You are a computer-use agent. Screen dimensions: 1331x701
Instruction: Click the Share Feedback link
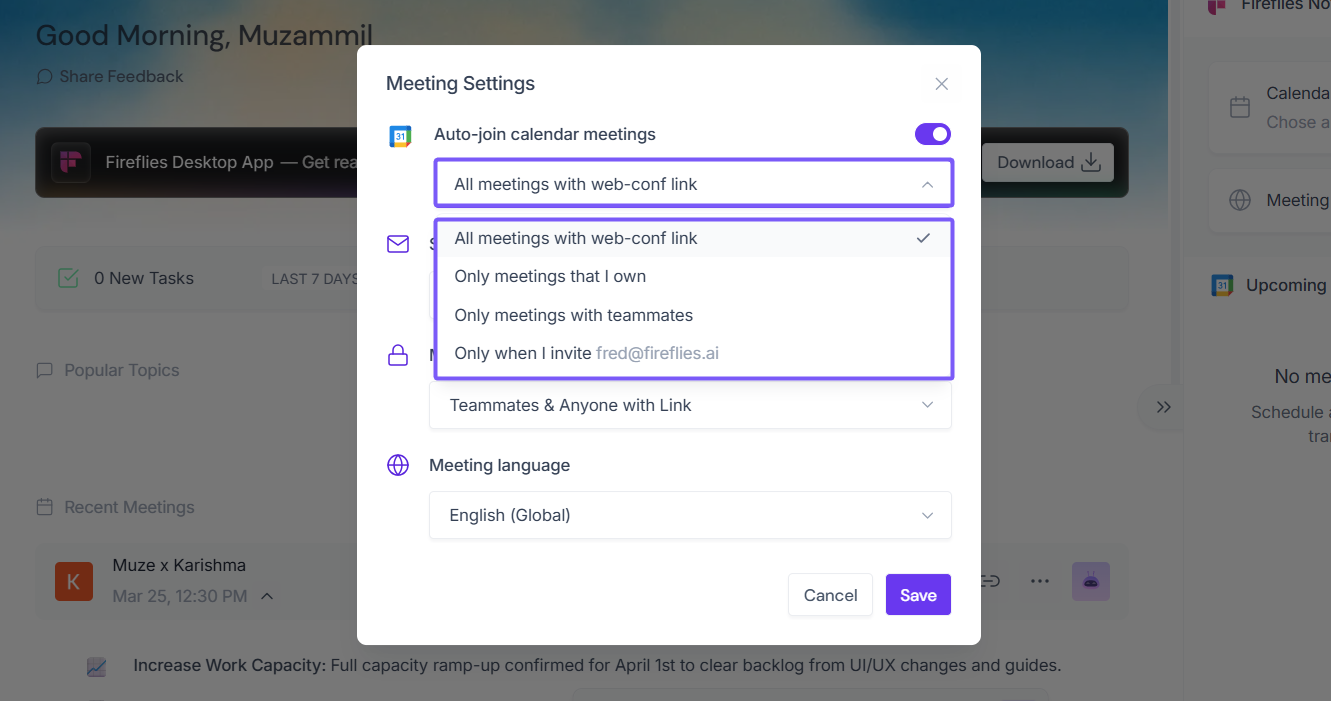tap(110, 77)
